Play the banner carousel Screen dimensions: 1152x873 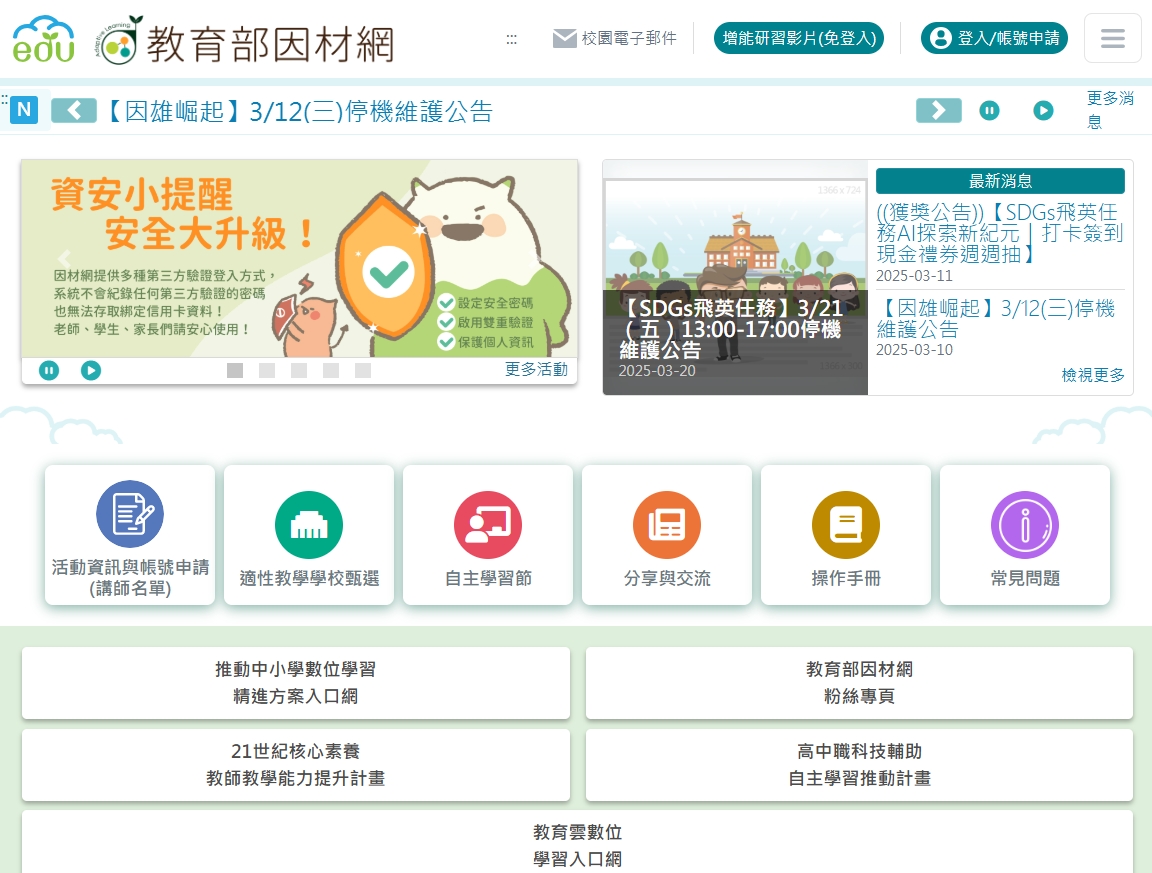pos(90,370)
